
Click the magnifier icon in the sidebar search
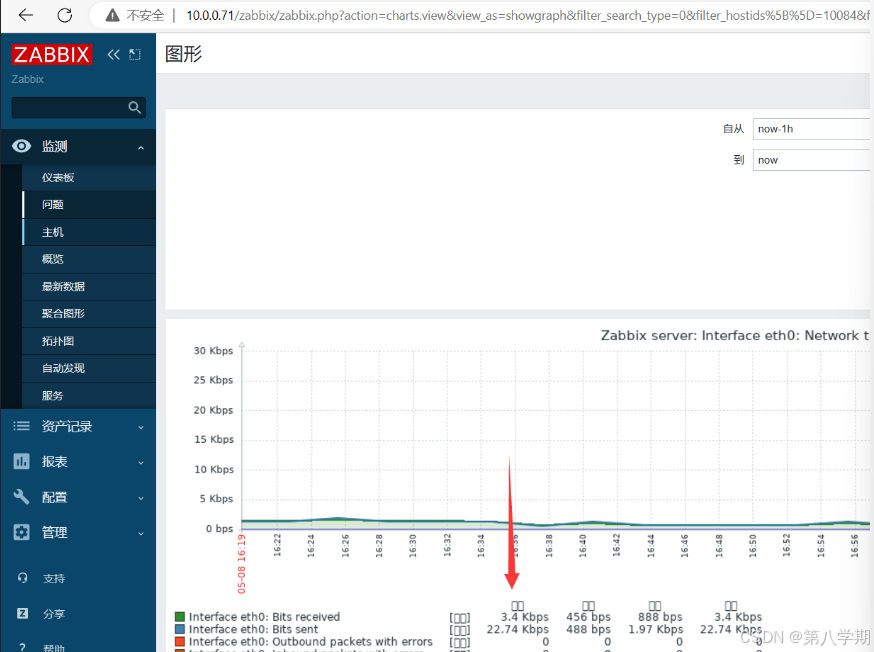[135, 107]
